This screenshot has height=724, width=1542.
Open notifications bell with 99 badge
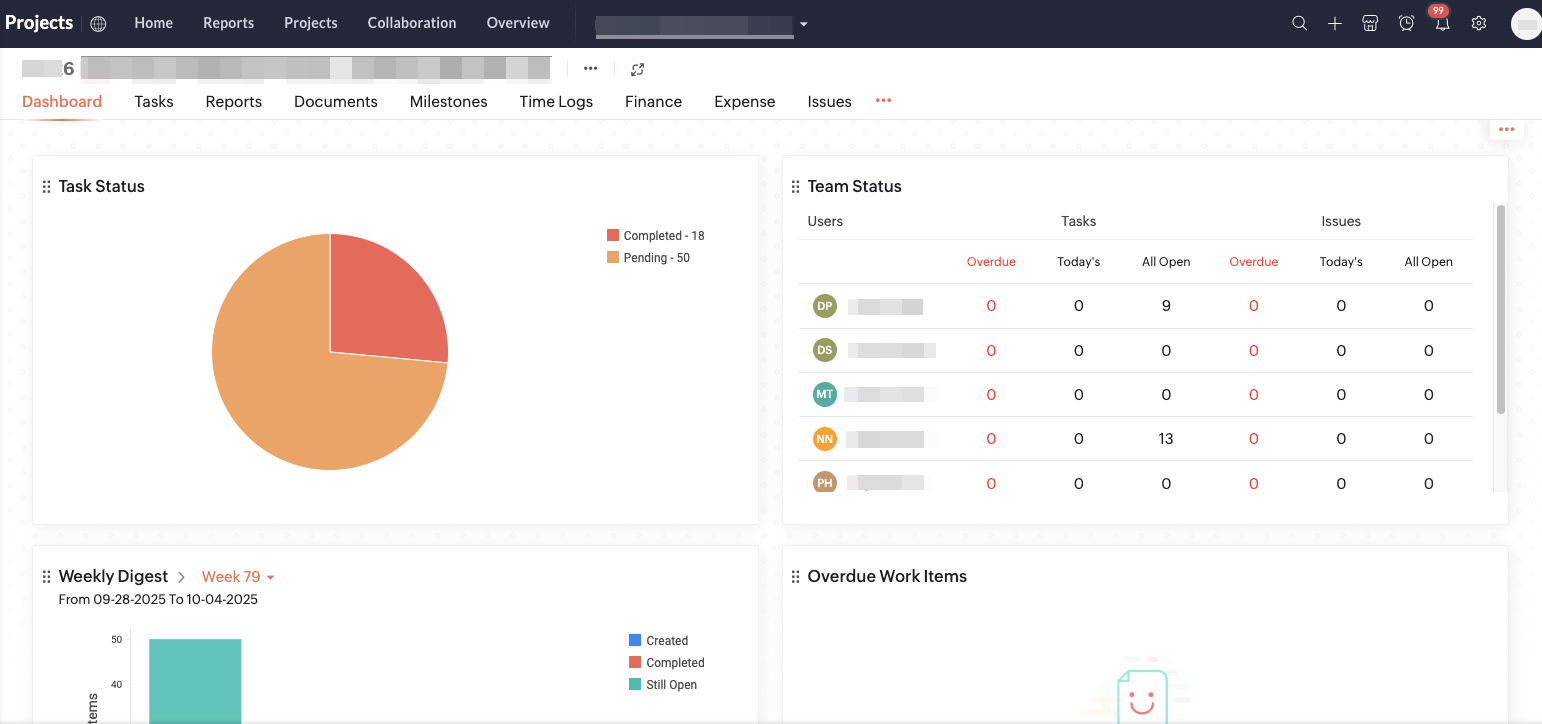(1442, 23)
